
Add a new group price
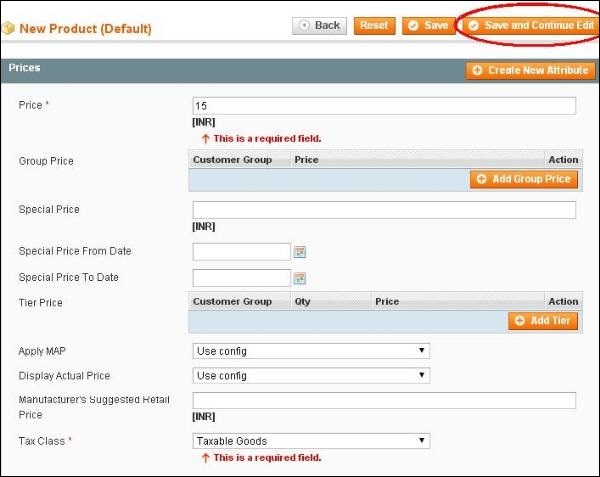coord(523,179)
